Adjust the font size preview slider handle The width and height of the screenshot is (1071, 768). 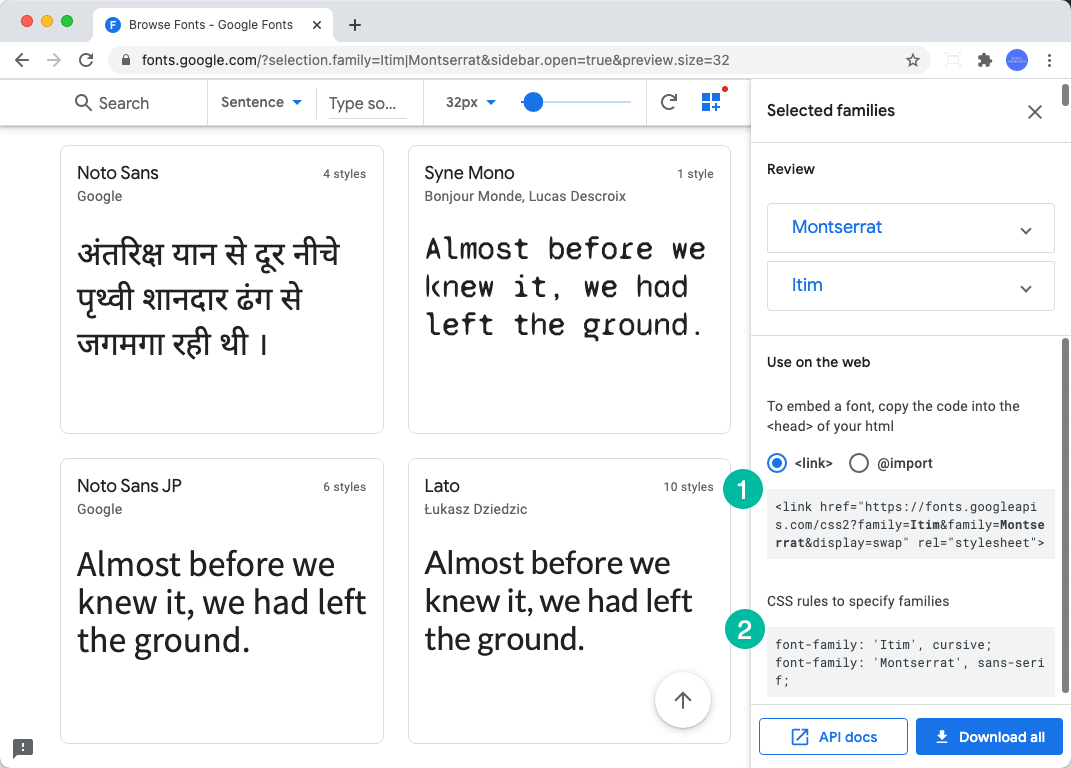click(x=533, y=102)
